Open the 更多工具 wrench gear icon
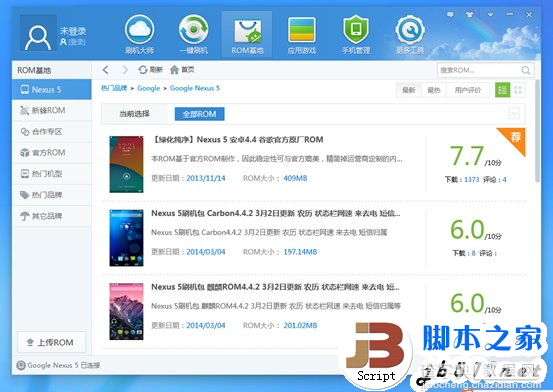This screenshot has height=392, width=553. pos(409,34)
